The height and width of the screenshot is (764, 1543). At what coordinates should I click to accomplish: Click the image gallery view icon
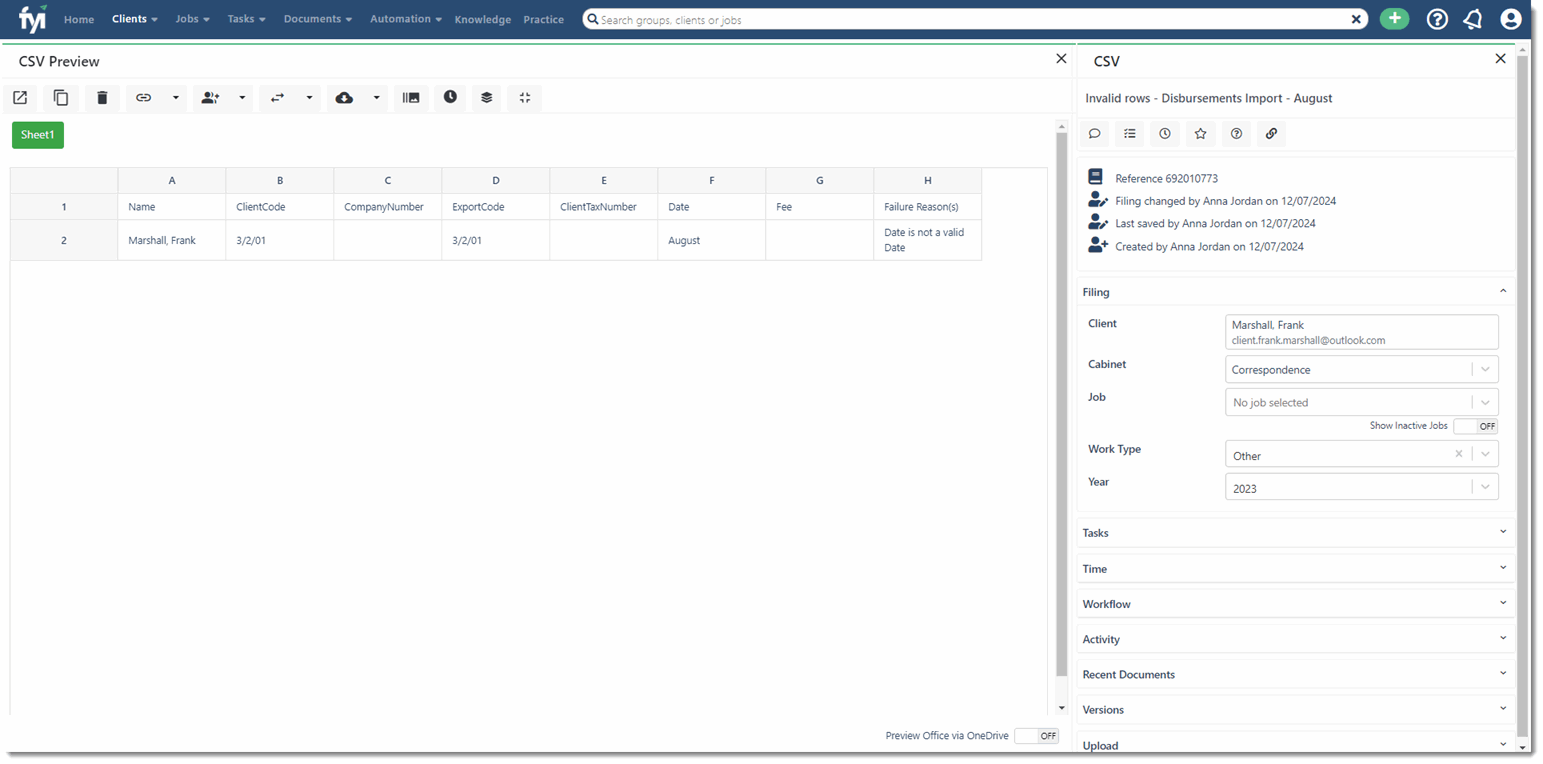click(x=410, y=98)
